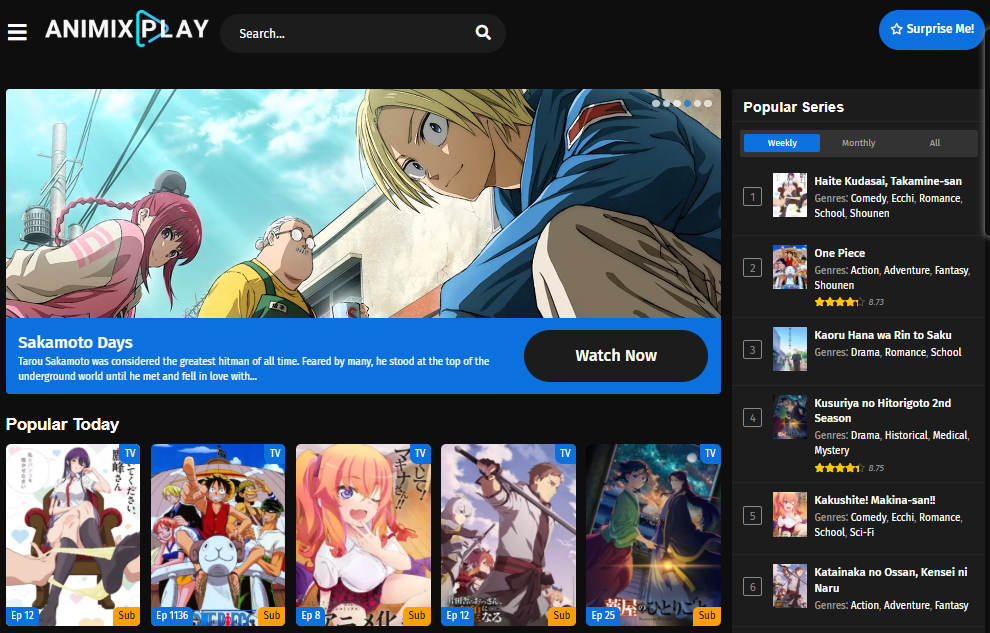Click Sub badge on Ep 8 poster

click(x=417, y=615)
